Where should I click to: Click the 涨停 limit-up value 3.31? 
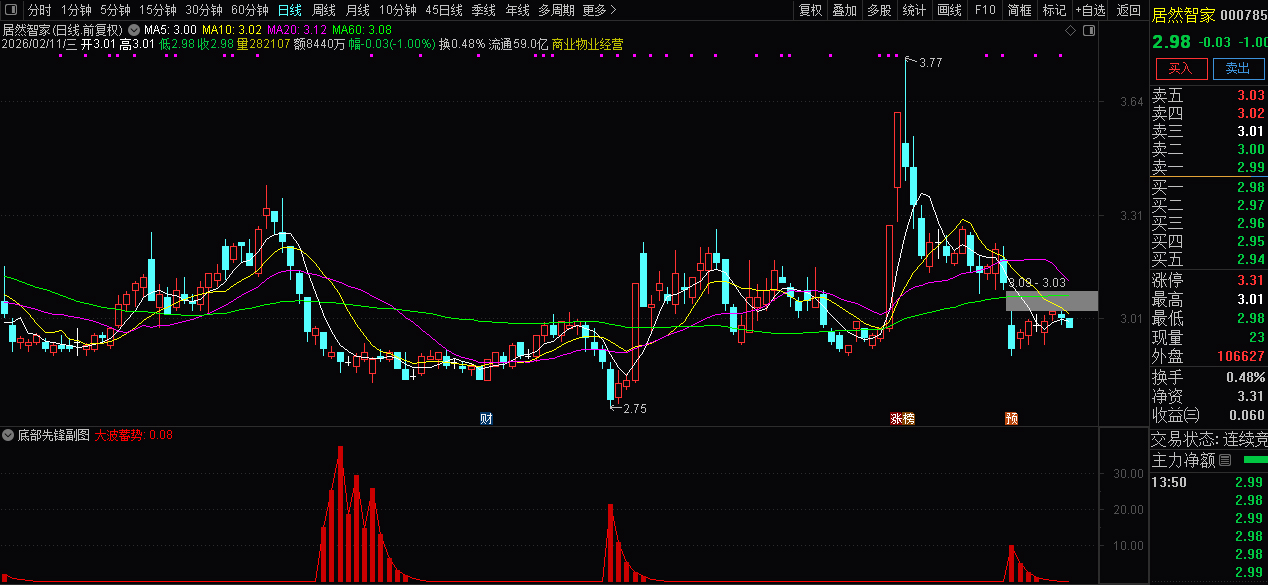click(1250, 280)
